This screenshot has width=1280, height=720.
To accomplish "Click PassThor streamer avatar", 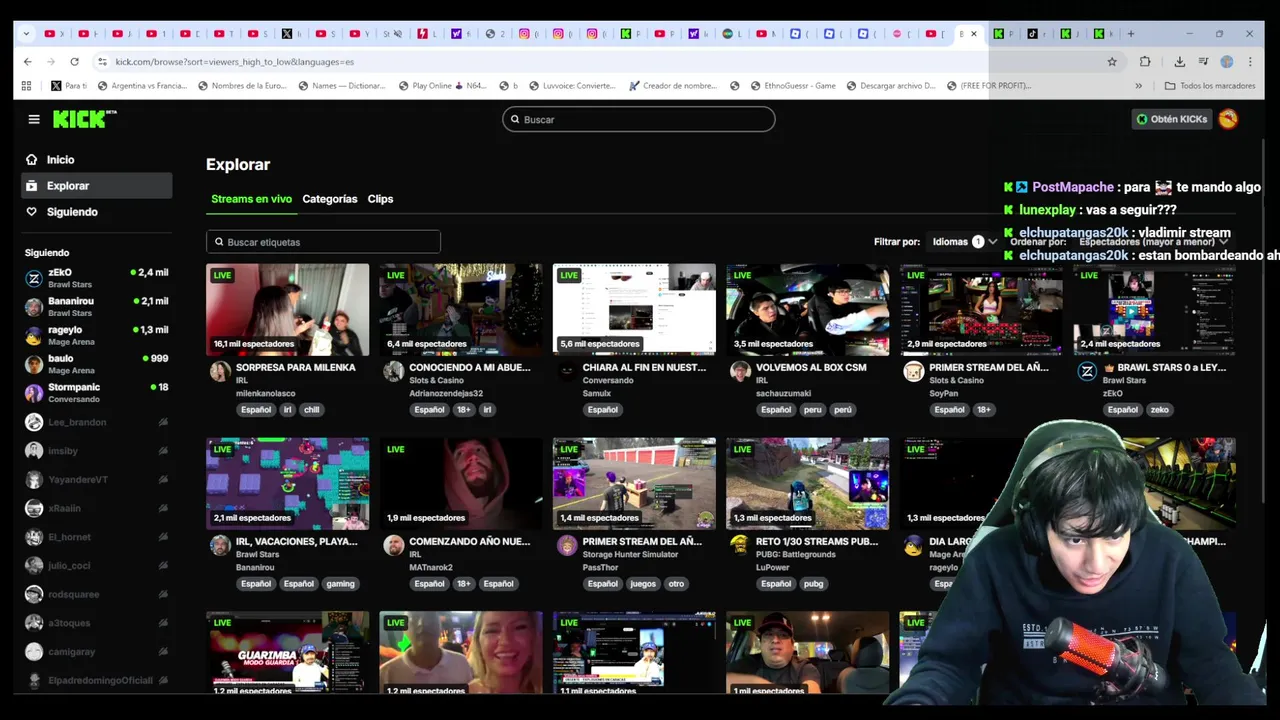I will pos(567,546).
